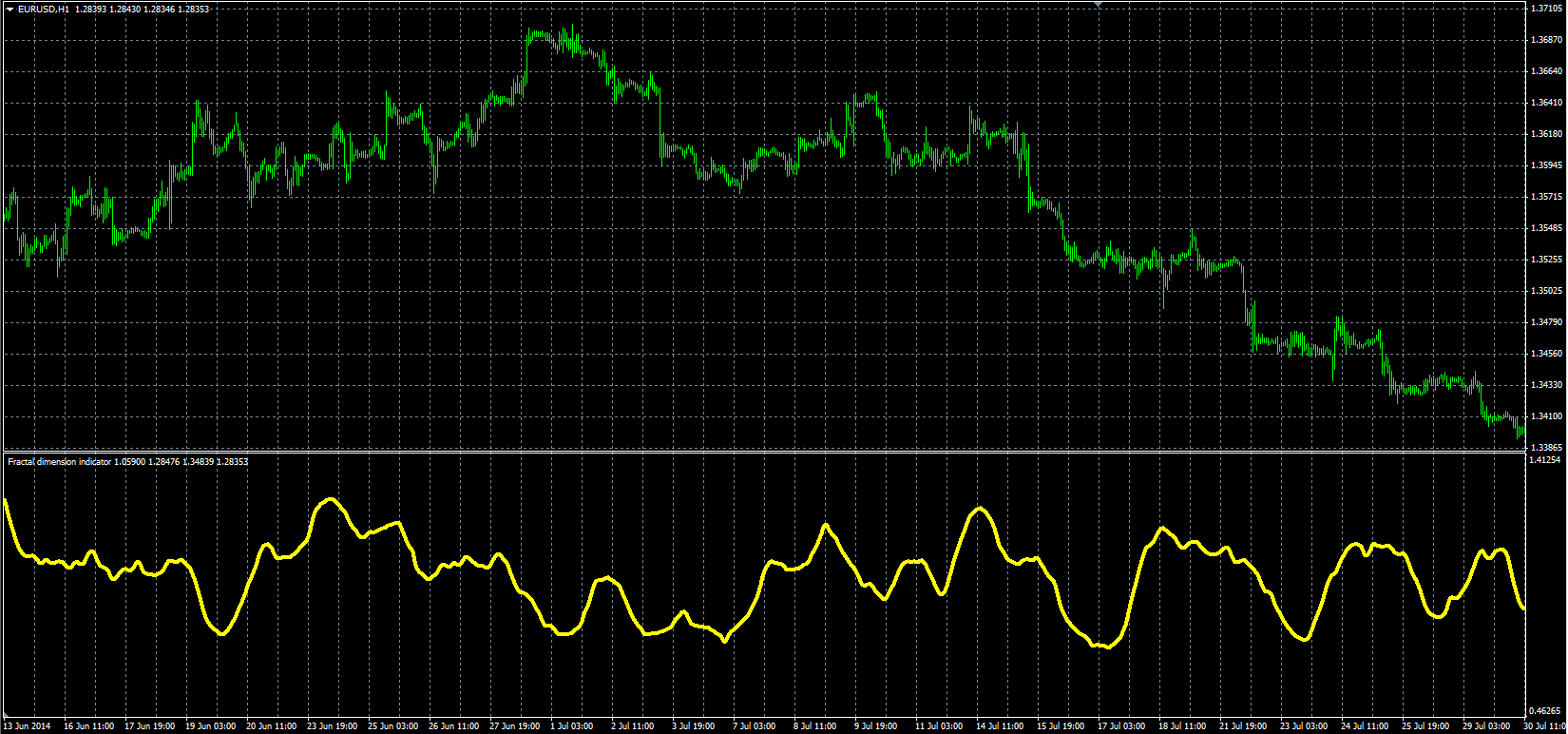1568x734 pixels.
Task: Click the '17 Jul 03:00' time label
Action: click(1123, 726)
